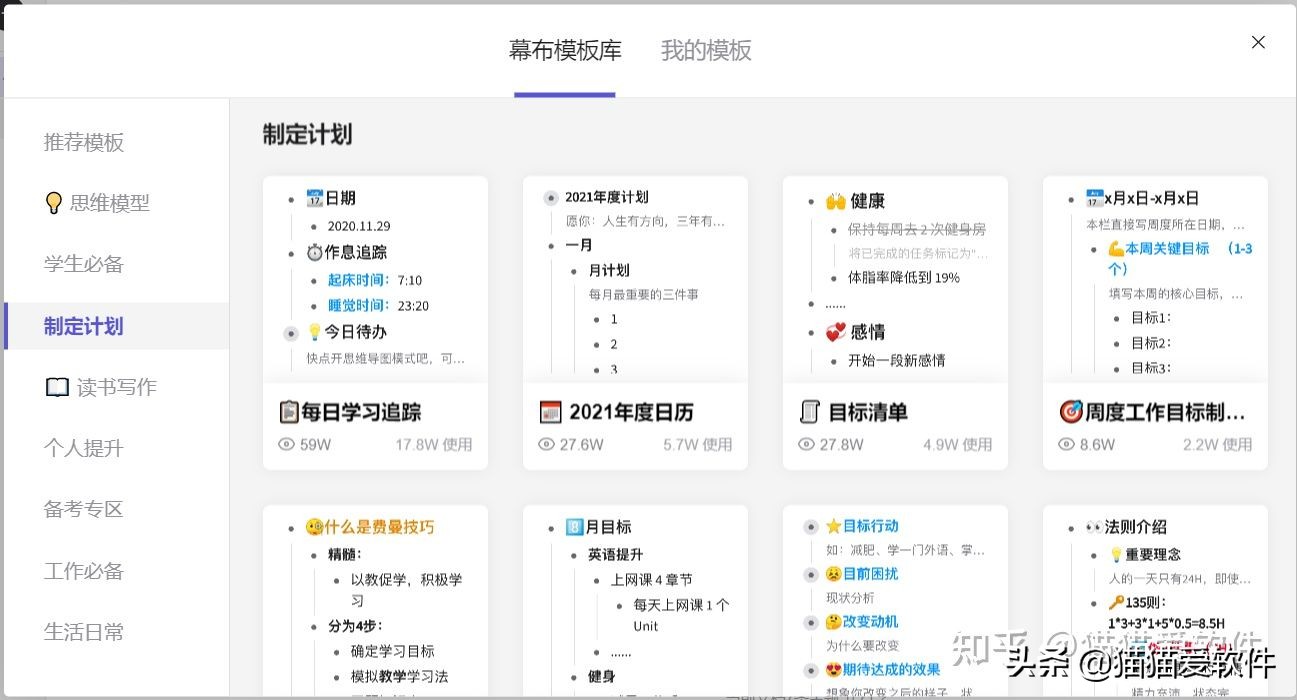Collapse the 今日待办 outline node

point(290,333)
